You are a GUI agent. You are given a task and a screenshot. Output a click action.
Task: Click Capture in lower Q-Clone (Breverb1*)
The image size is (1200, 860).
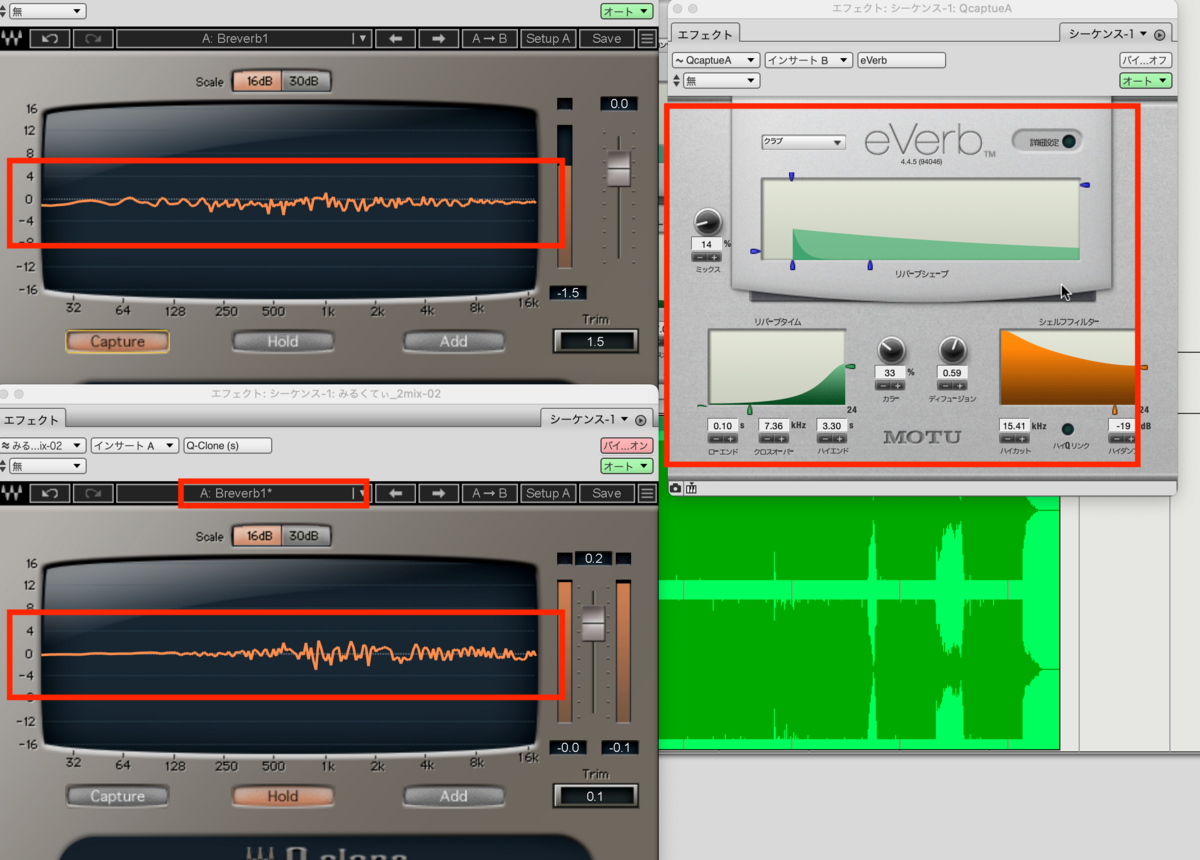pyautogui.click(x=118, y=797)
